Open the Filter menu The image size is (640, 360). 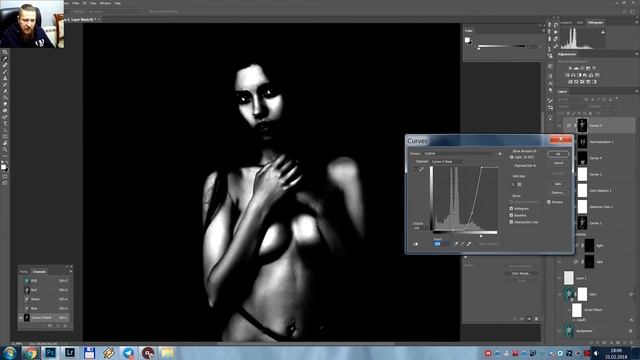[76, 3]
